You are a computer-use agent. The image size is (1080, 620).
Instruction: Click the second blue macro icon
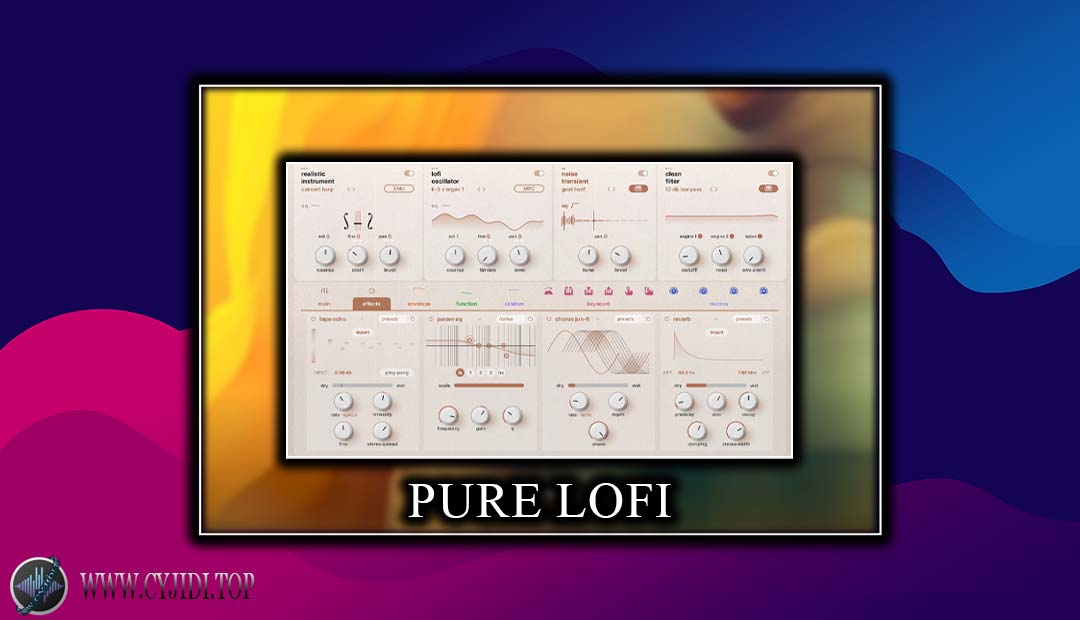coord(703,291)
